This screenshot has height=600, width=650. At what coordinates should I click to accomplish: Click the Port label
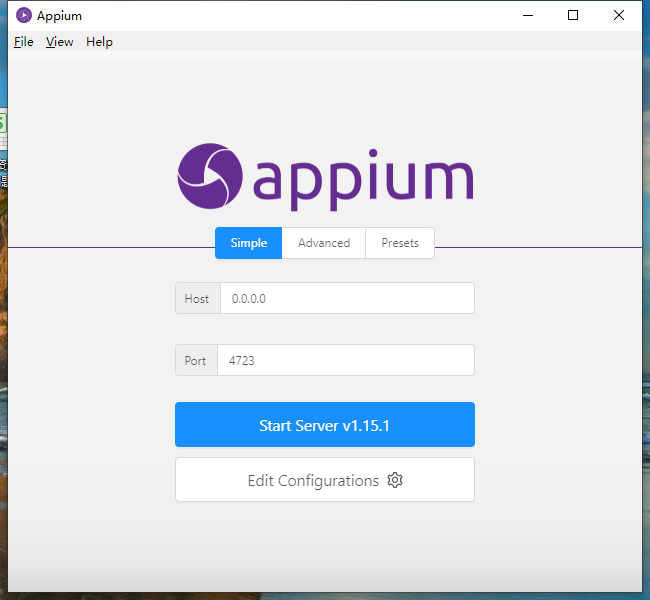[x=196, y=360]
